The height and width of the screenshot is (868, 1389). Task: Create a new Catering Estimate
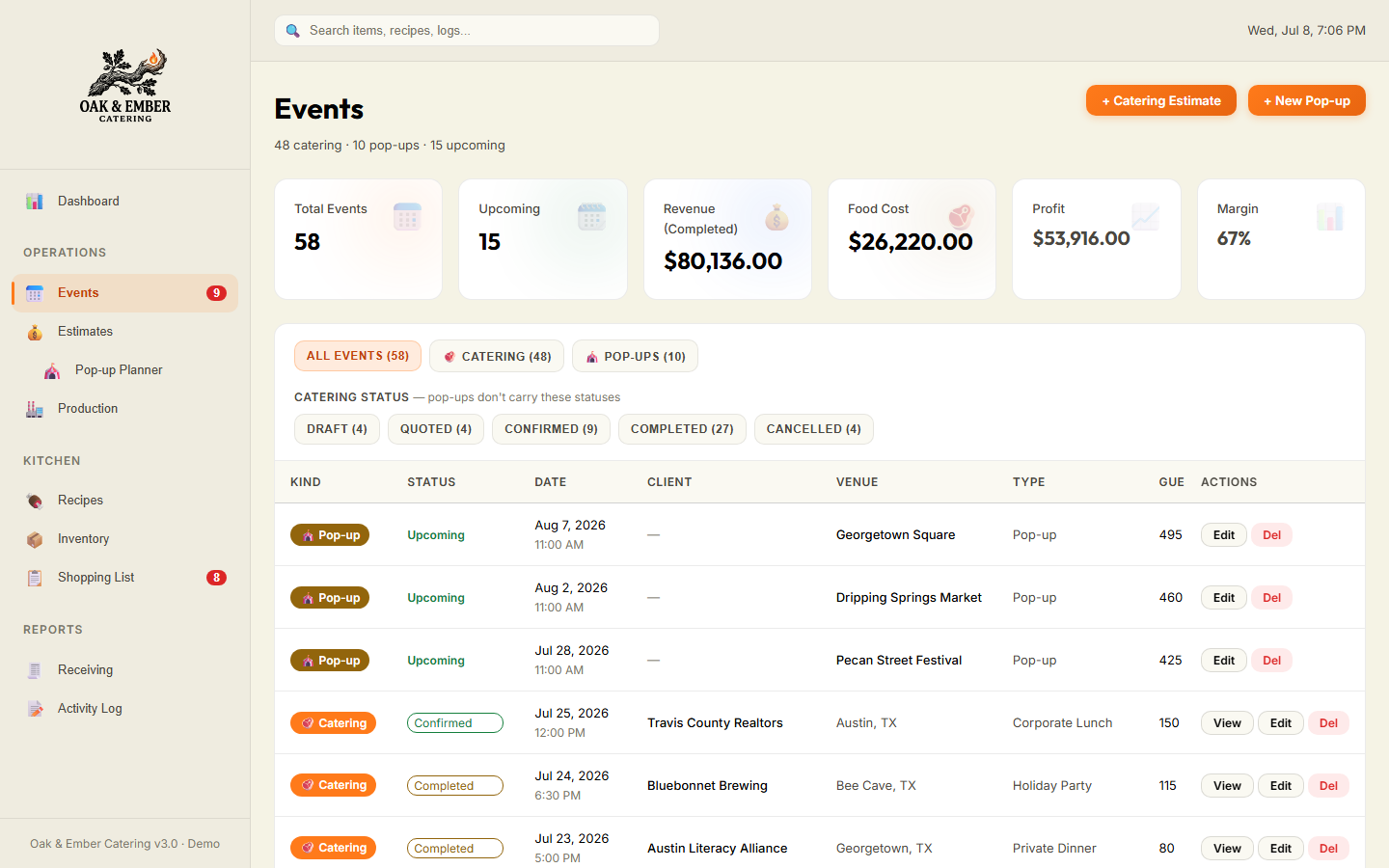(x=1161, y=100)
